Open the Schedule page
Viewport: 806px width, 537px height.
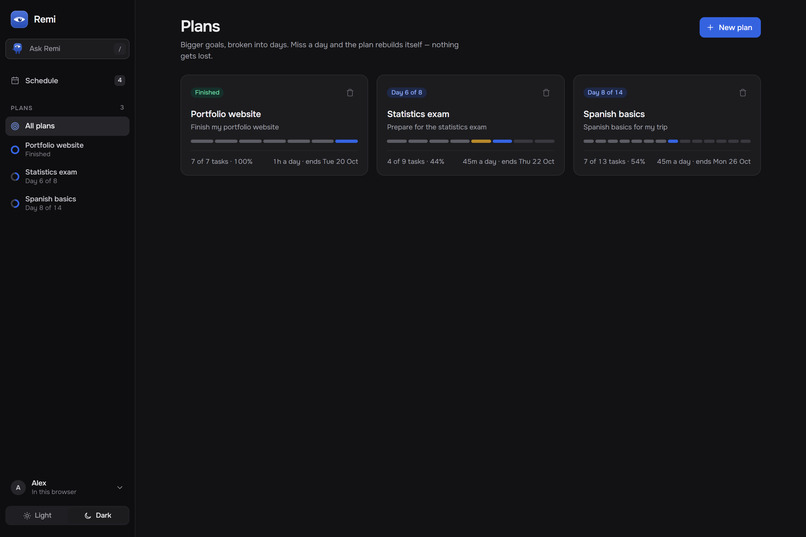click(x=67, y=80)
